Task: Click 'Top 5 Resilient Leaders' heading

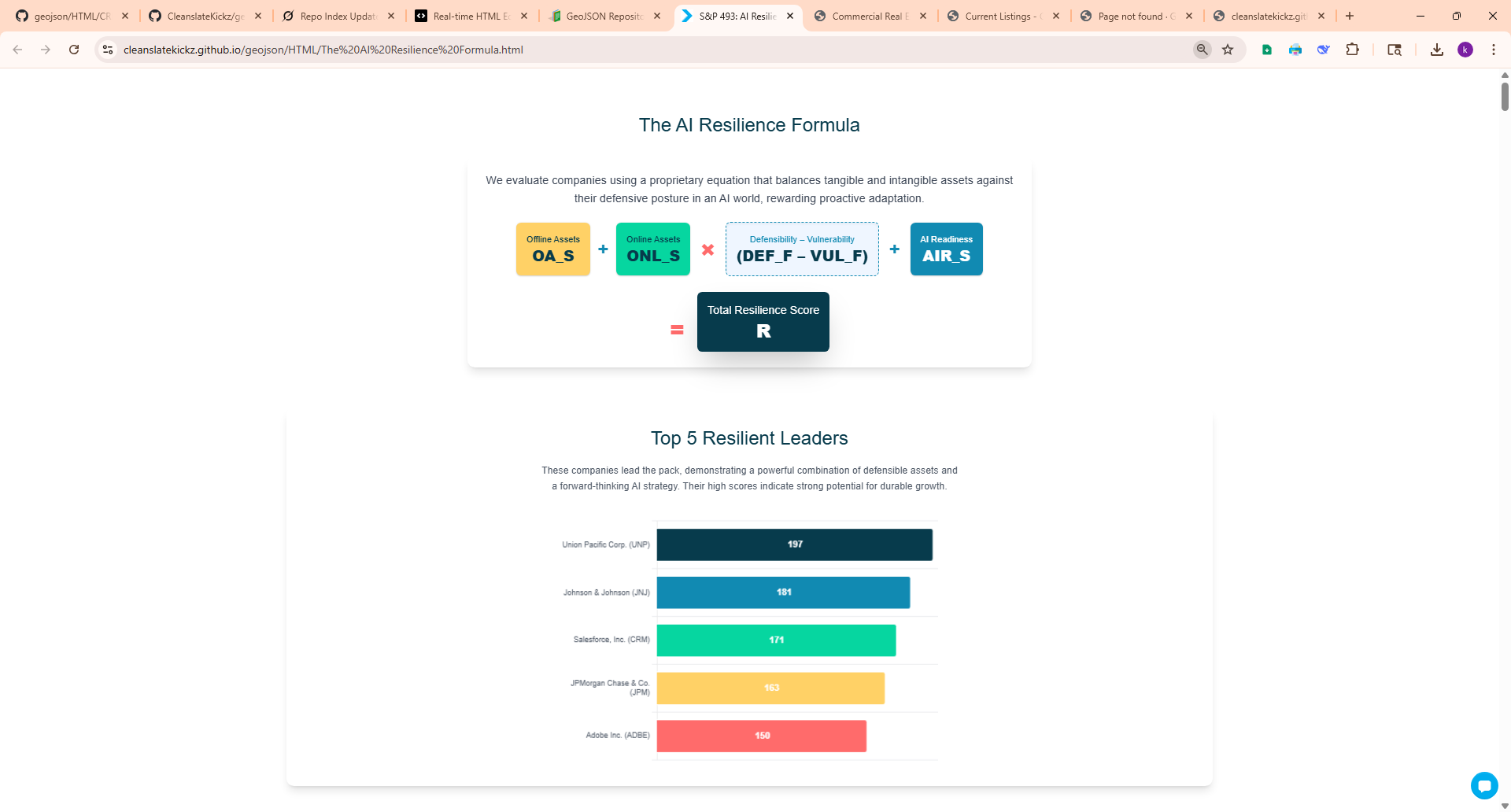Action: pos(749,438)
